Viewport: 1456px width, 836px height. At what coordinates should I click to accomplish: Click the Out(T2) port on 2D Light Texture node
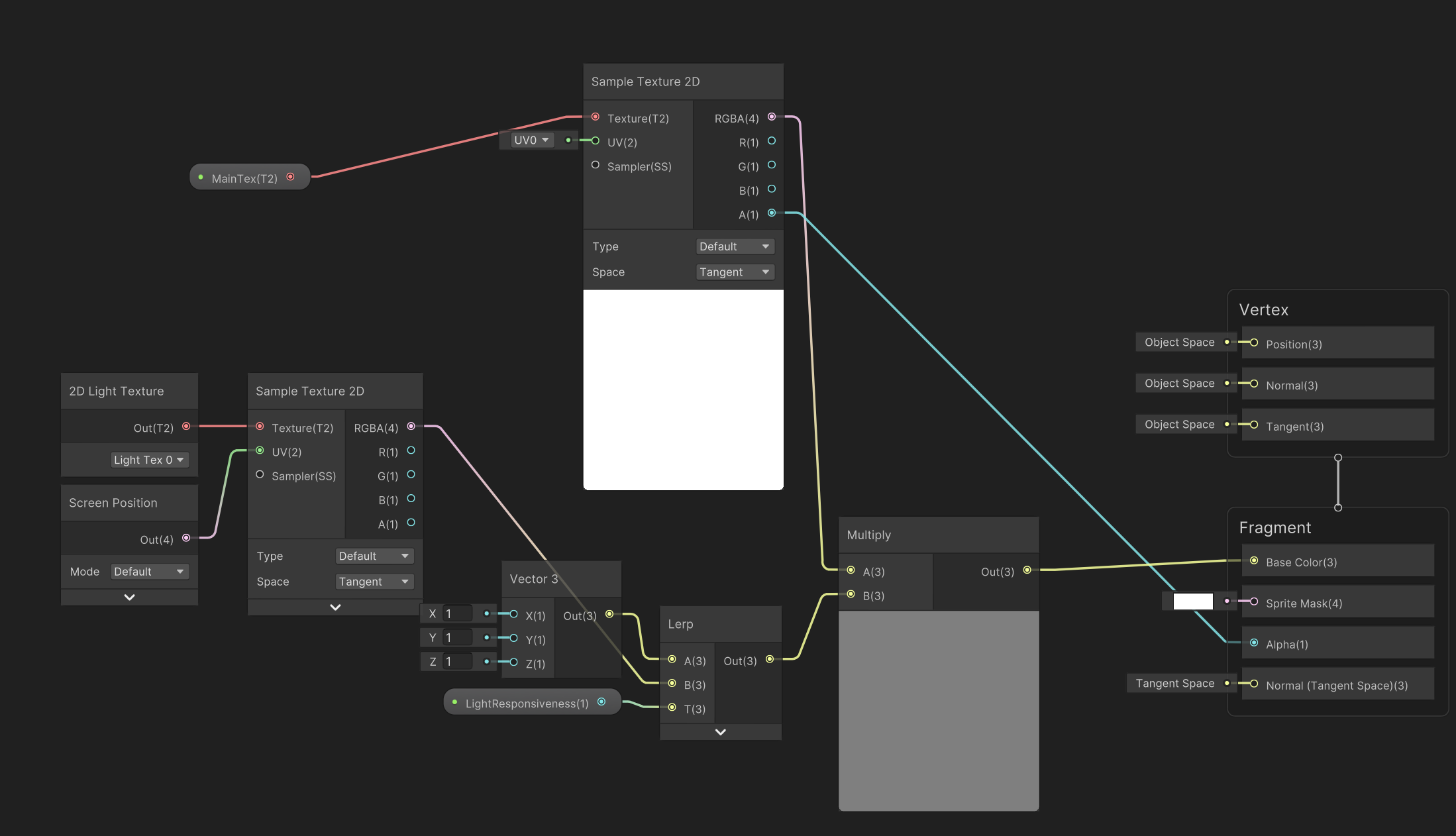(x=186, y=427)
